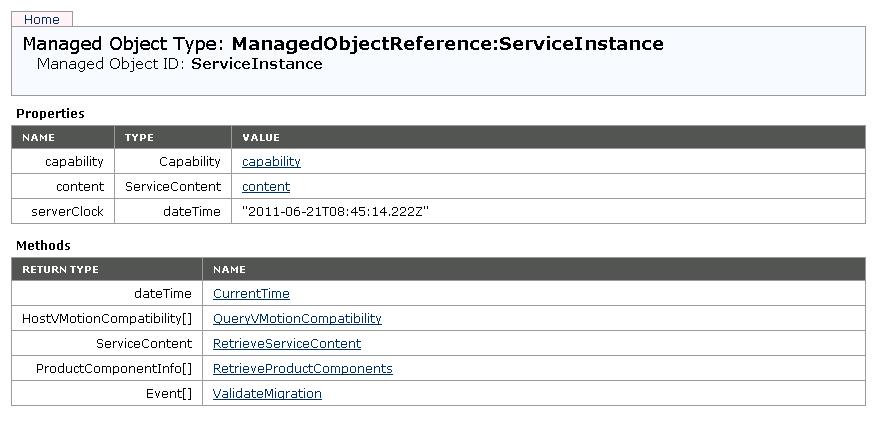873x443 pixels.
Task: Click the RETURN TYPE column header
Action: coord(60,269)
